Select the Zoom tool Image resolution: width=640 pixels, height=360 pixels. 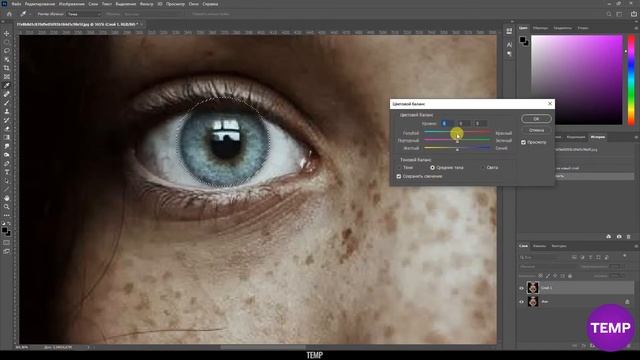tap(7, 207)
